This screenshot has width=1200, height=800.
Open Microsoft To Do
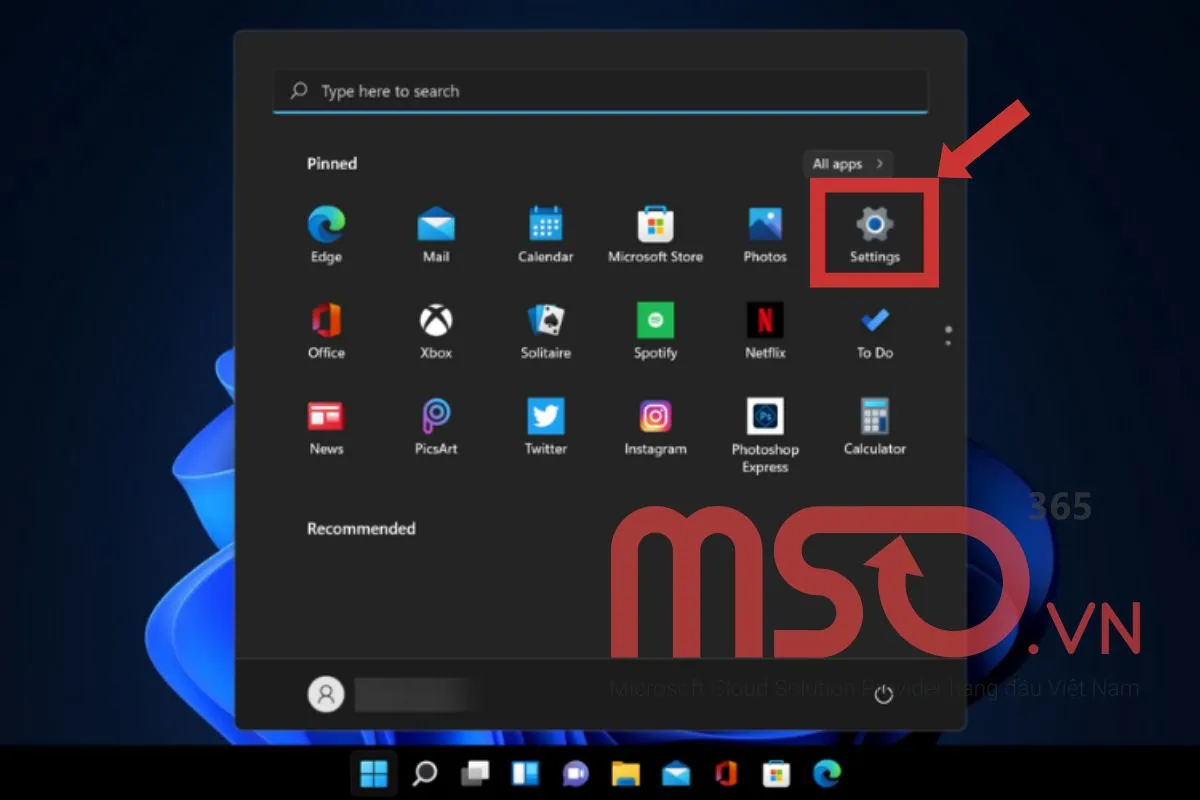(874, 325)
